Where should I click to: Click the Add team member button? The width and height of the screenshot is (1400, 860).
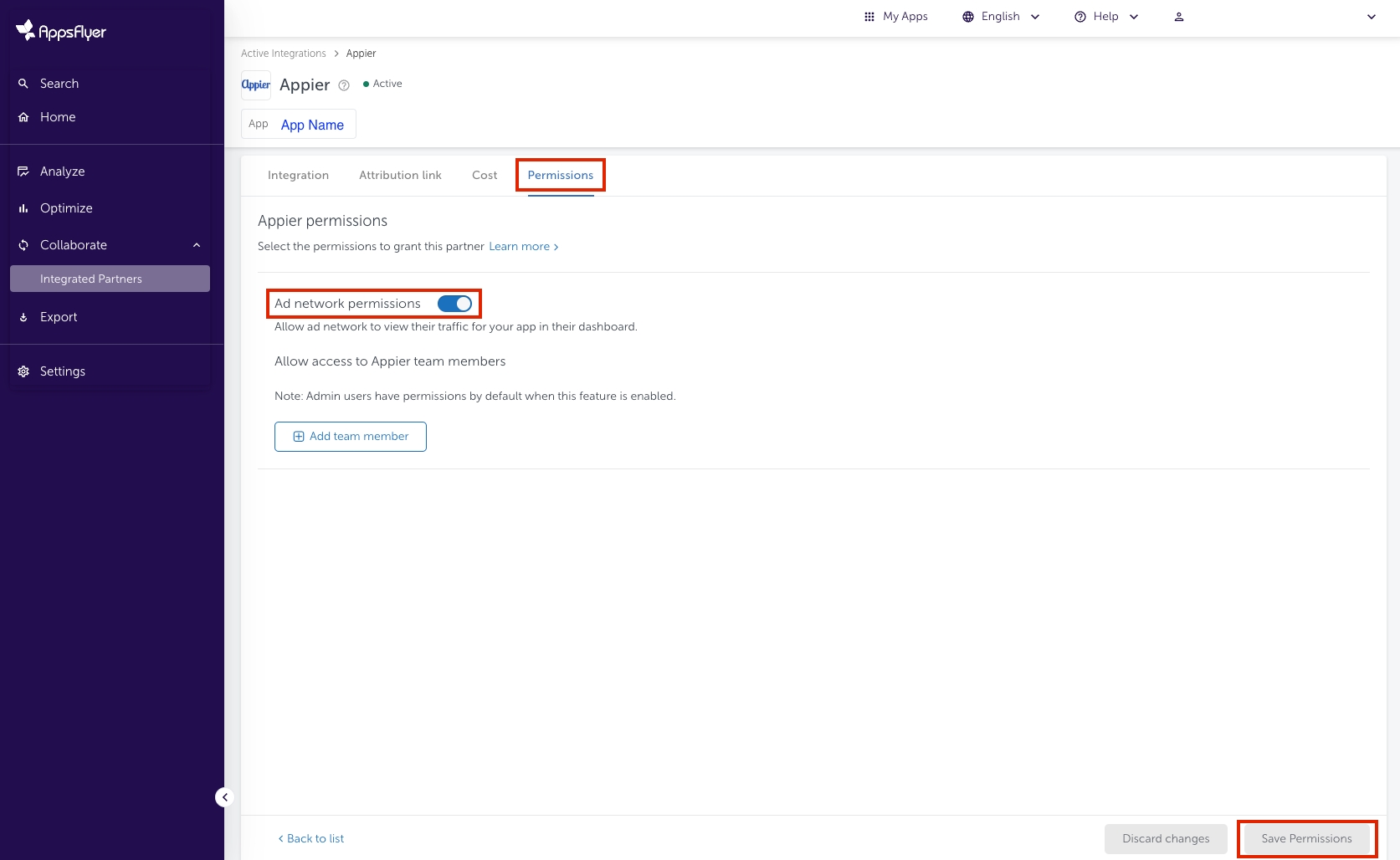pyautogui.click(x=351, y=437)
